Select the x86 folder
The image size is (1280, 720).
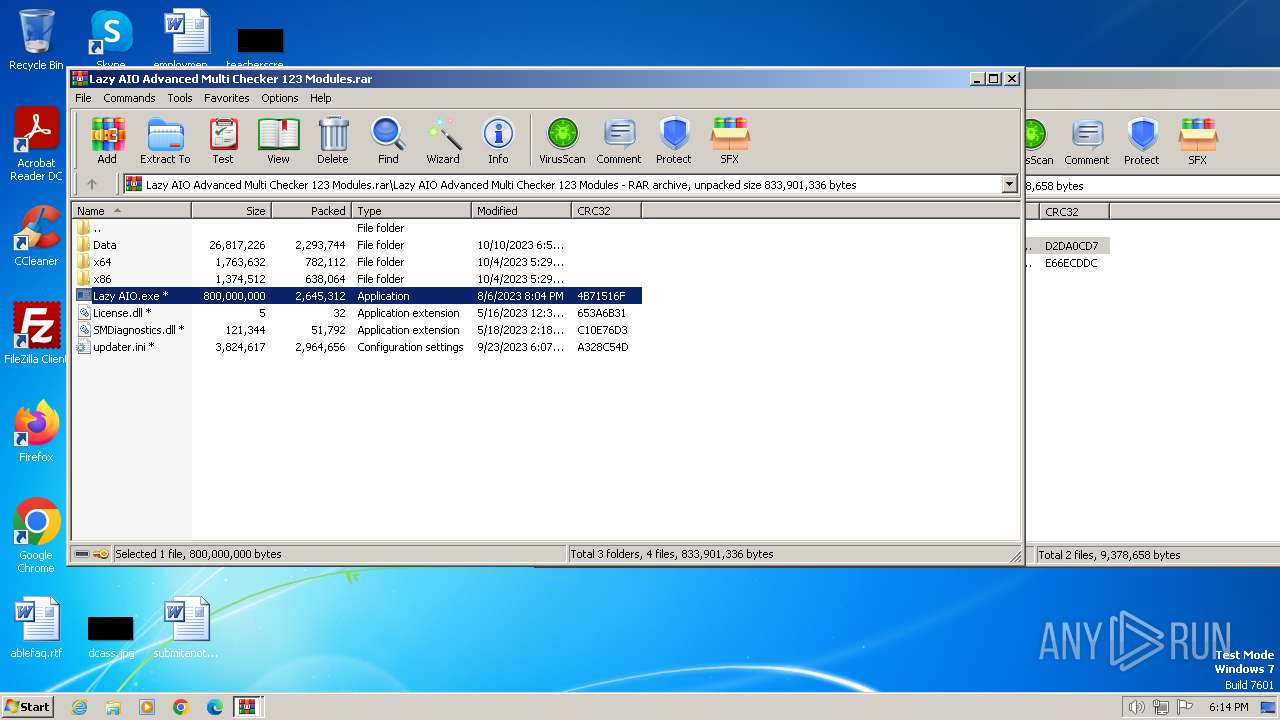pyautogui.click(x=357, y=279)
